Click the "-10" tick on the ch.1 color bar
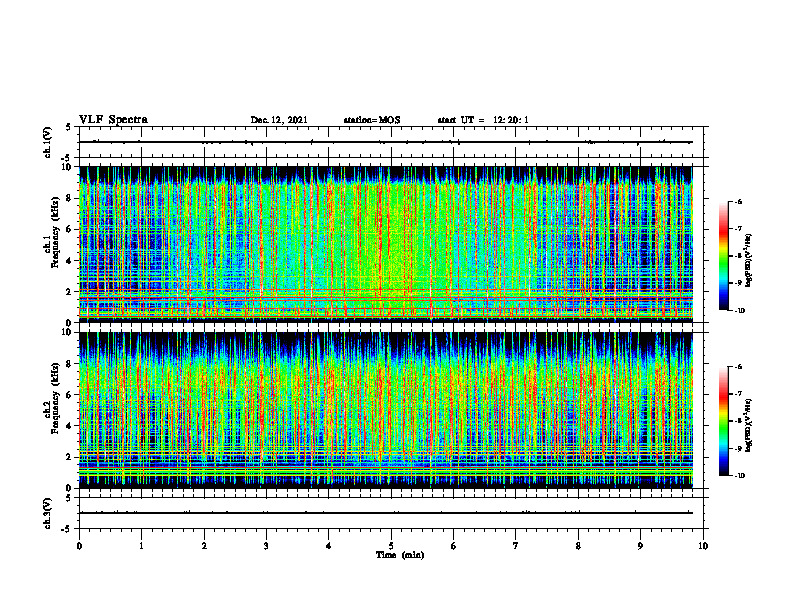The image size is (792, 612). pos(739,311)
